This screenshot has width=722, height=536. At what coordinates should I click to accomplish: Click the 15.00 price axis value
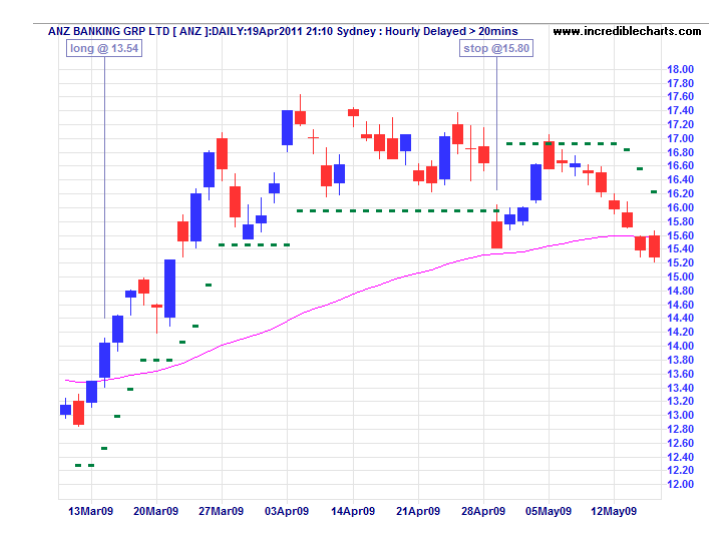pos(680,277)
